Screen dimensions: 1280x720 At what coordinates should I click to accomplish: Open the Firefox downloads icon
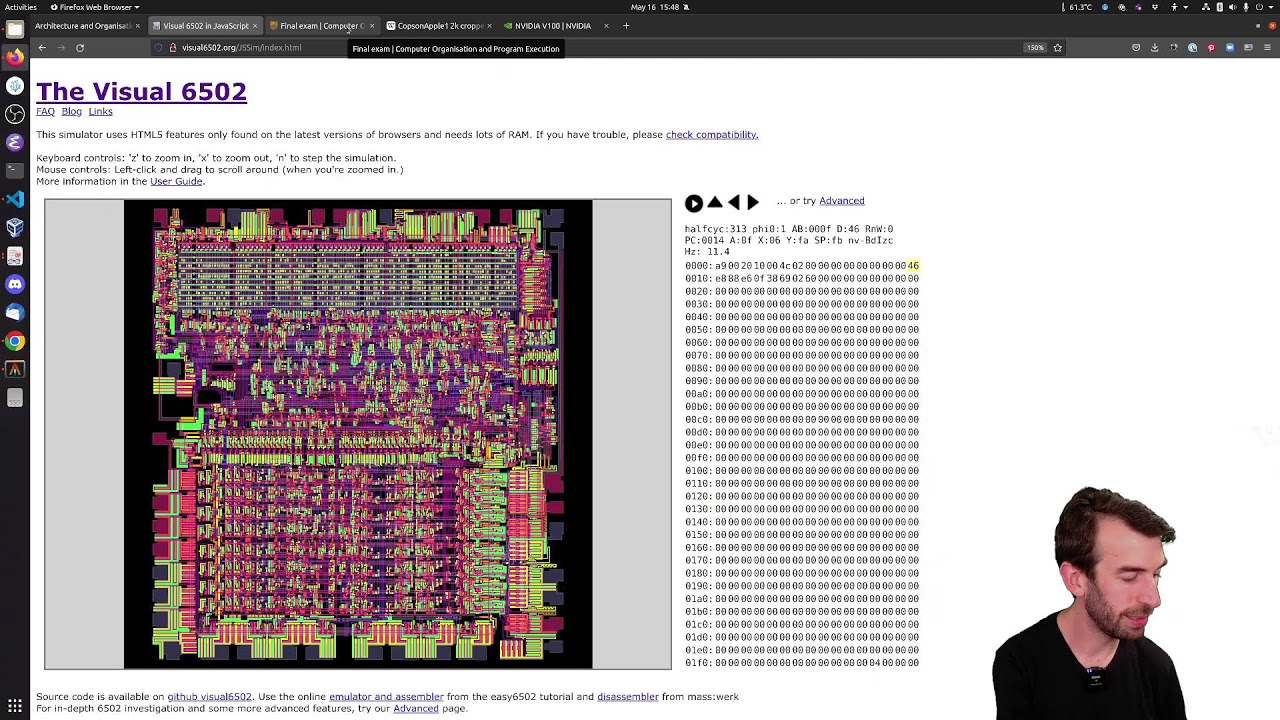1154,47
